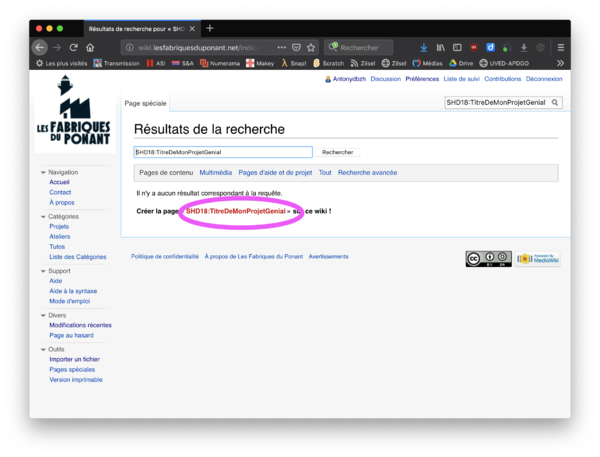
Task: Bookmark this page with the star icon
Action: point(311,47)
